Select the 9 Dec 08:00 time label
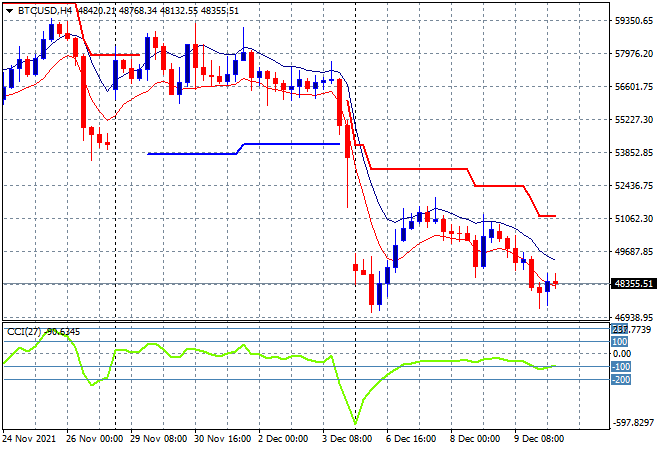This screenshot has width=660, height=450. click(x=540, y=438)
